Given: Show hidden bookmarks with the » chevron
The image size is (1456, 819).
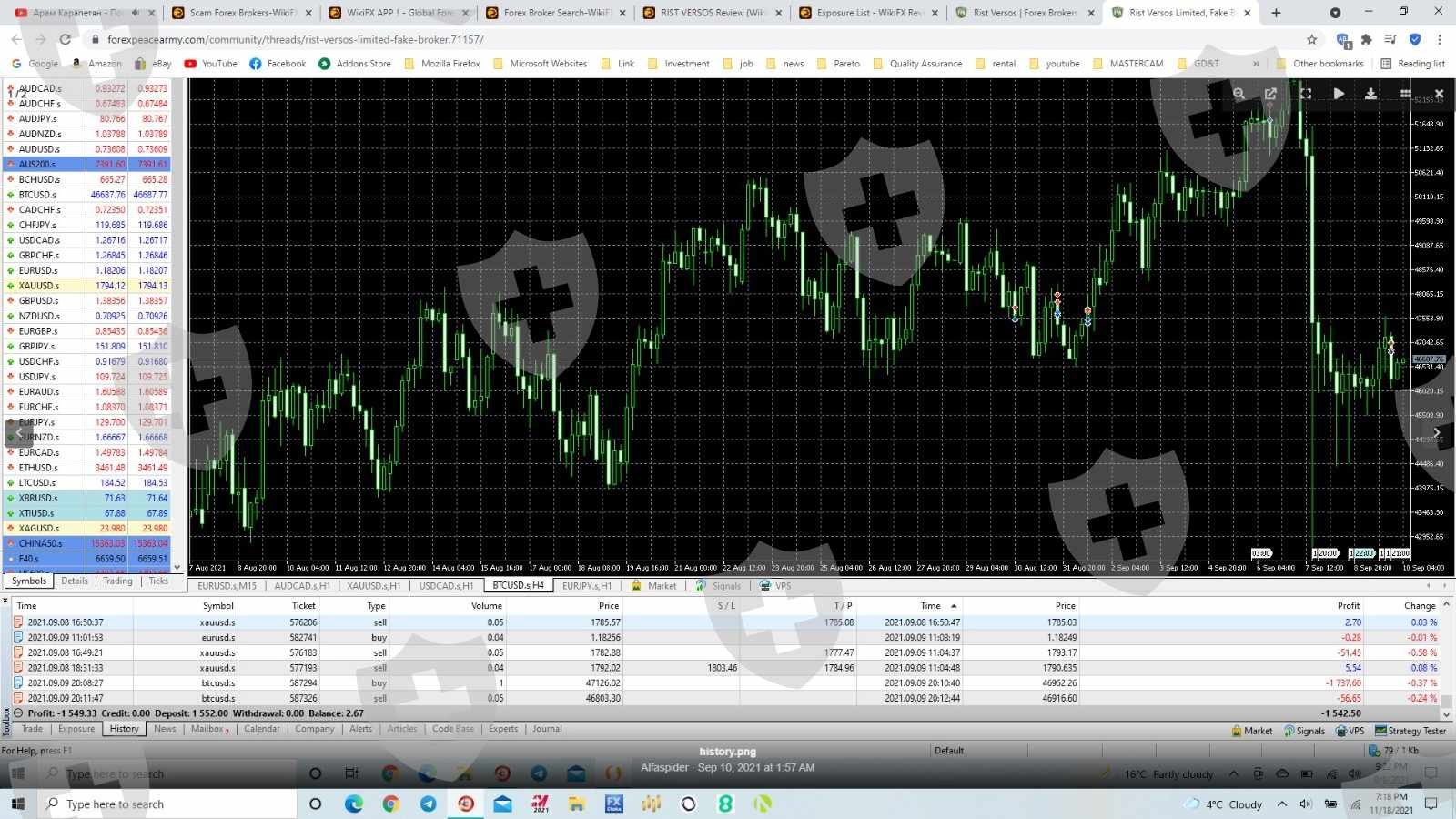Looking at the screenshot, I should click(1257, 64).
